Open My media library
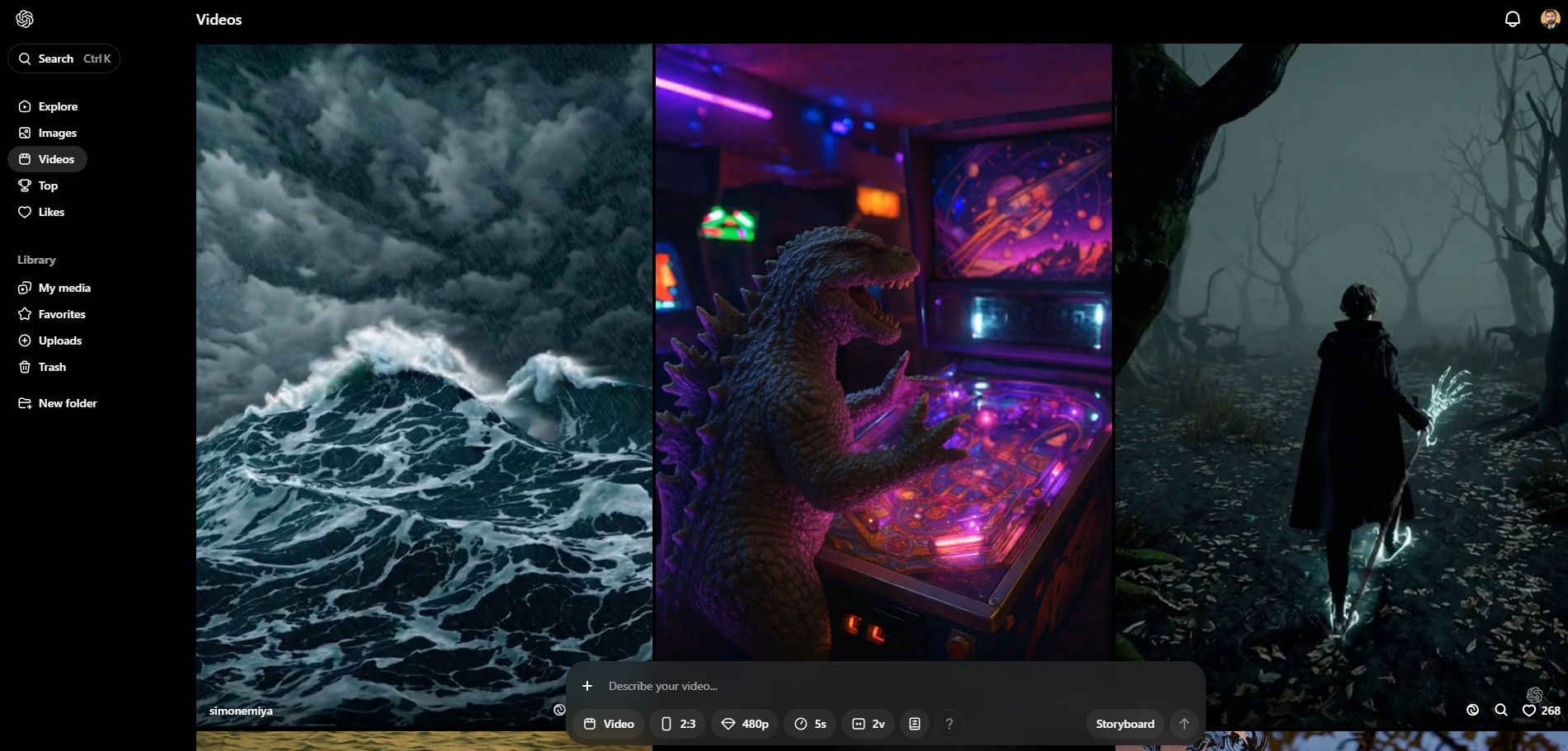Image resolution: width=1568 pixels, height=751 pixels. [x=54, y=288]
